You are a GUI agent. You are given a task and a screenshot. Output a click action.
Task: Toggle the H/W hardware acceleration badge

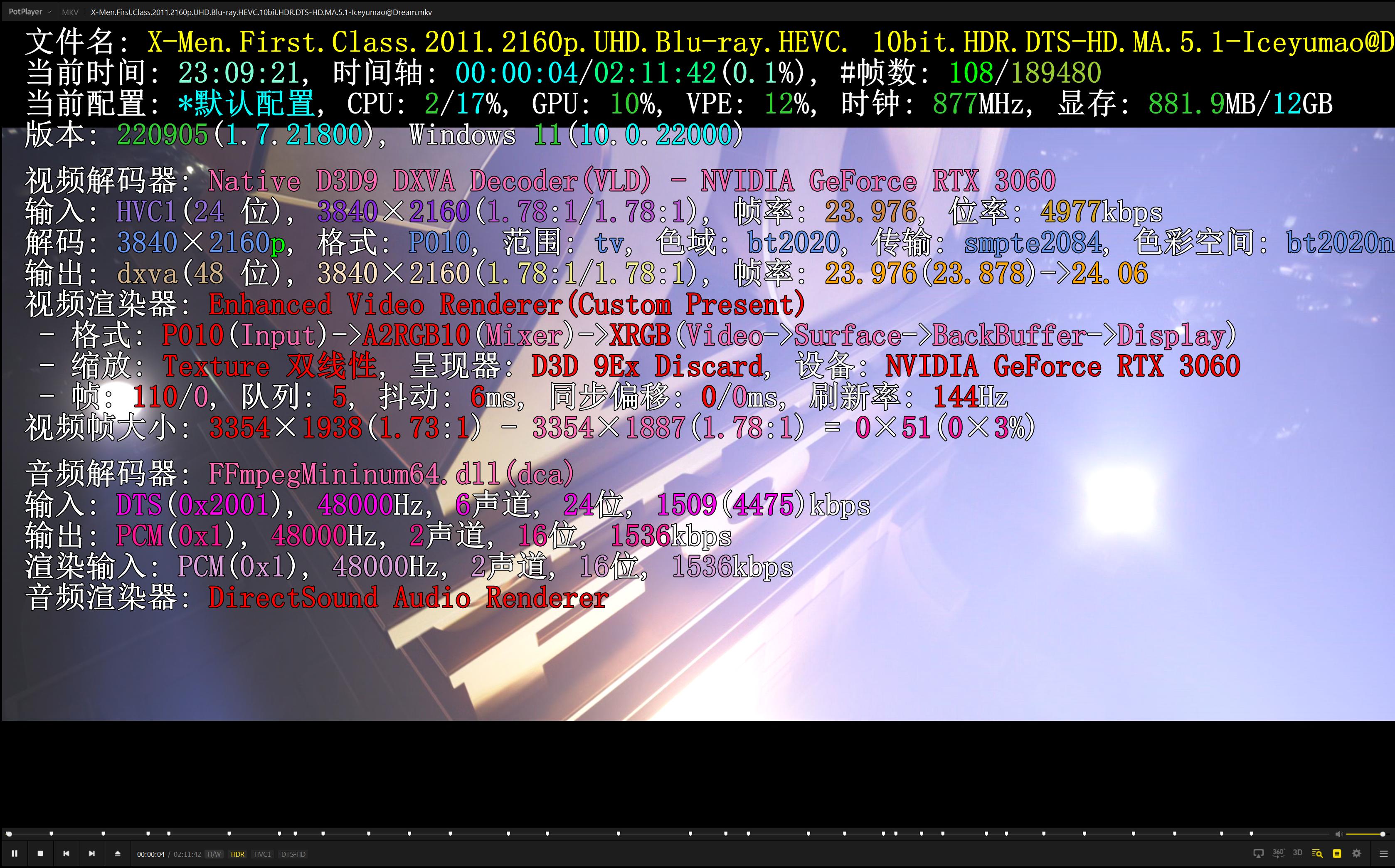coord(214,854)
